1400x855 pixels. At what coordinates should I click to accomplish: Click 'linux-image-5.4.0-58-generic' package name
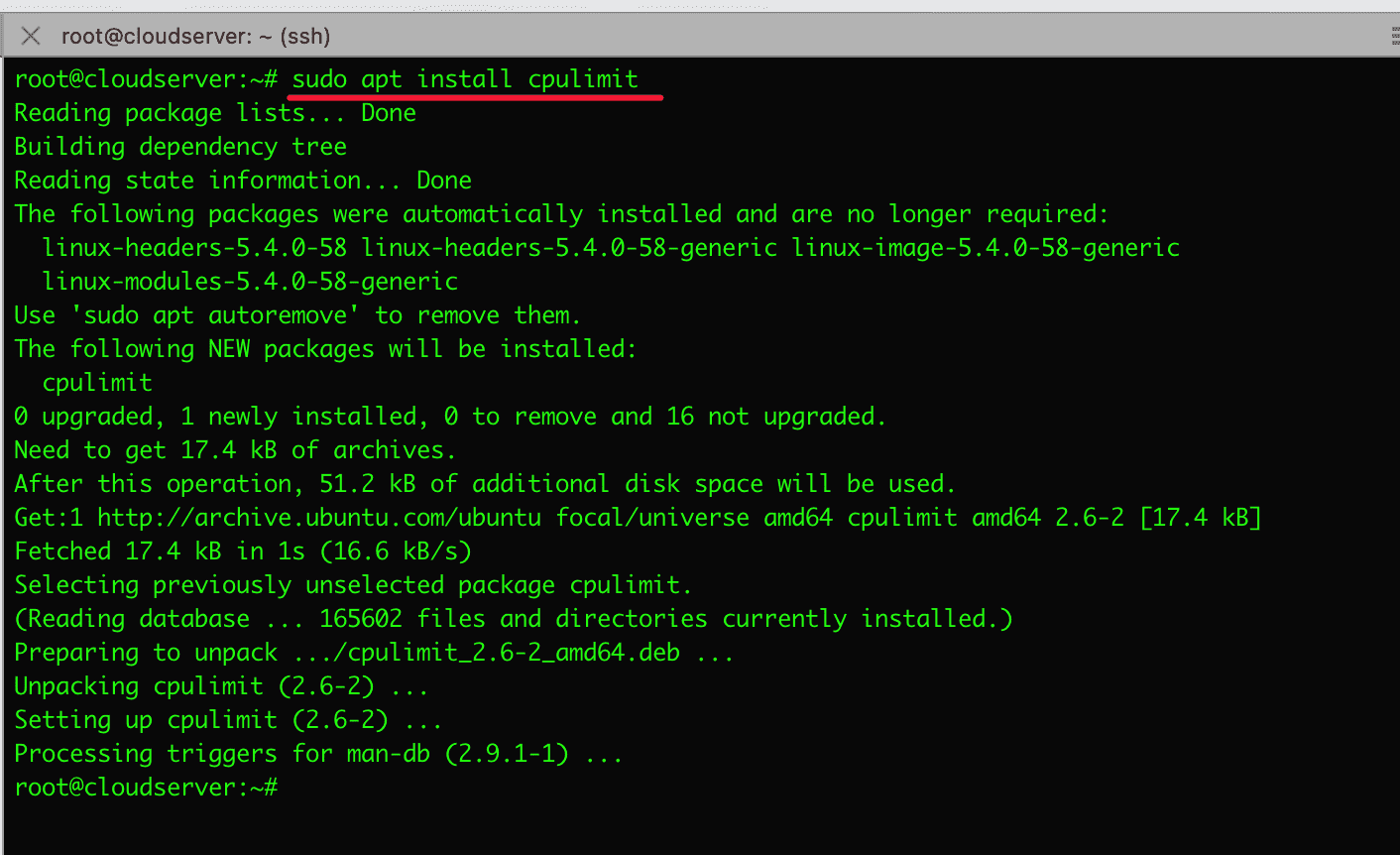pyautogui.click(x=986, y=248)
